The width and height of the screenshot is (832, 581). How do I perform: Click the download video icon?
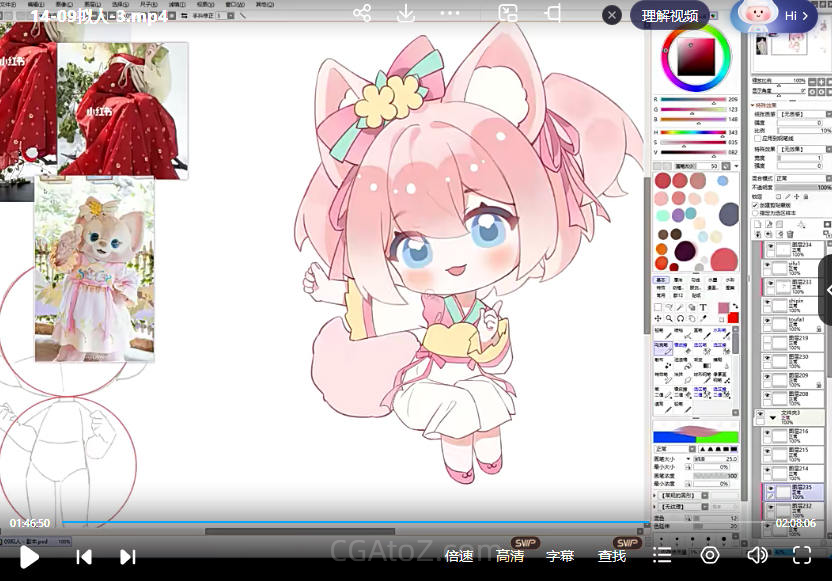pos(406,13)
